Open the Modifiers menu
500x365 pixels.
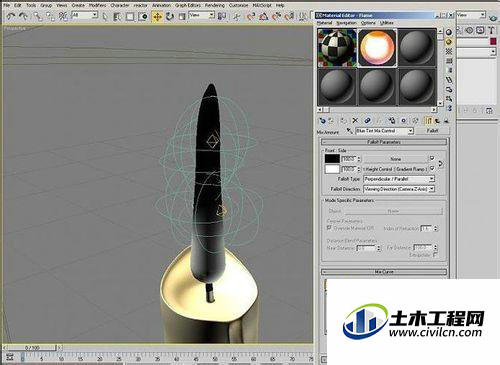[97, 5]
